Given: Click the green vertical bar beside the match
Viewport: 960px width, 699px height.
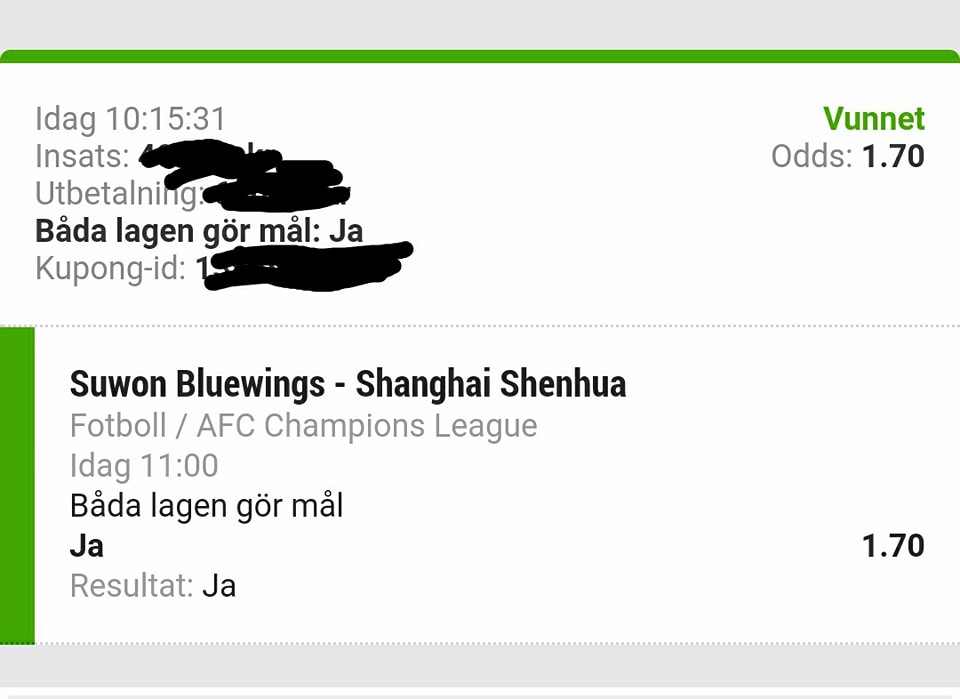Looking at the screenshot, I should click(17, 485).
